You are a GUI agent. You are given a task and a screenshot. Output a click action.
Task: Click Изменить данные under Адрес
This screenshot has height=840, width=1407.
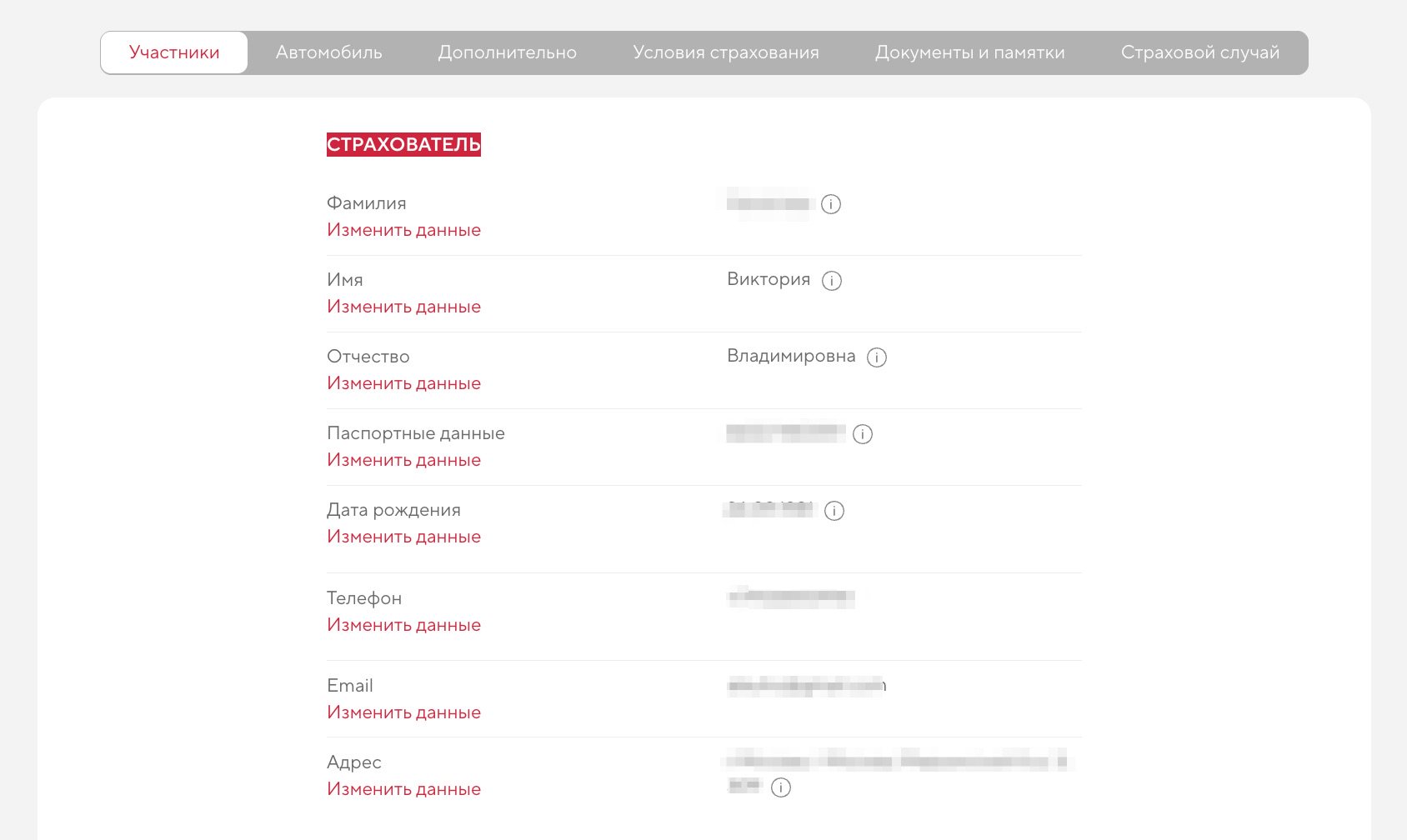pyautogui.click(x=404, y=789)
